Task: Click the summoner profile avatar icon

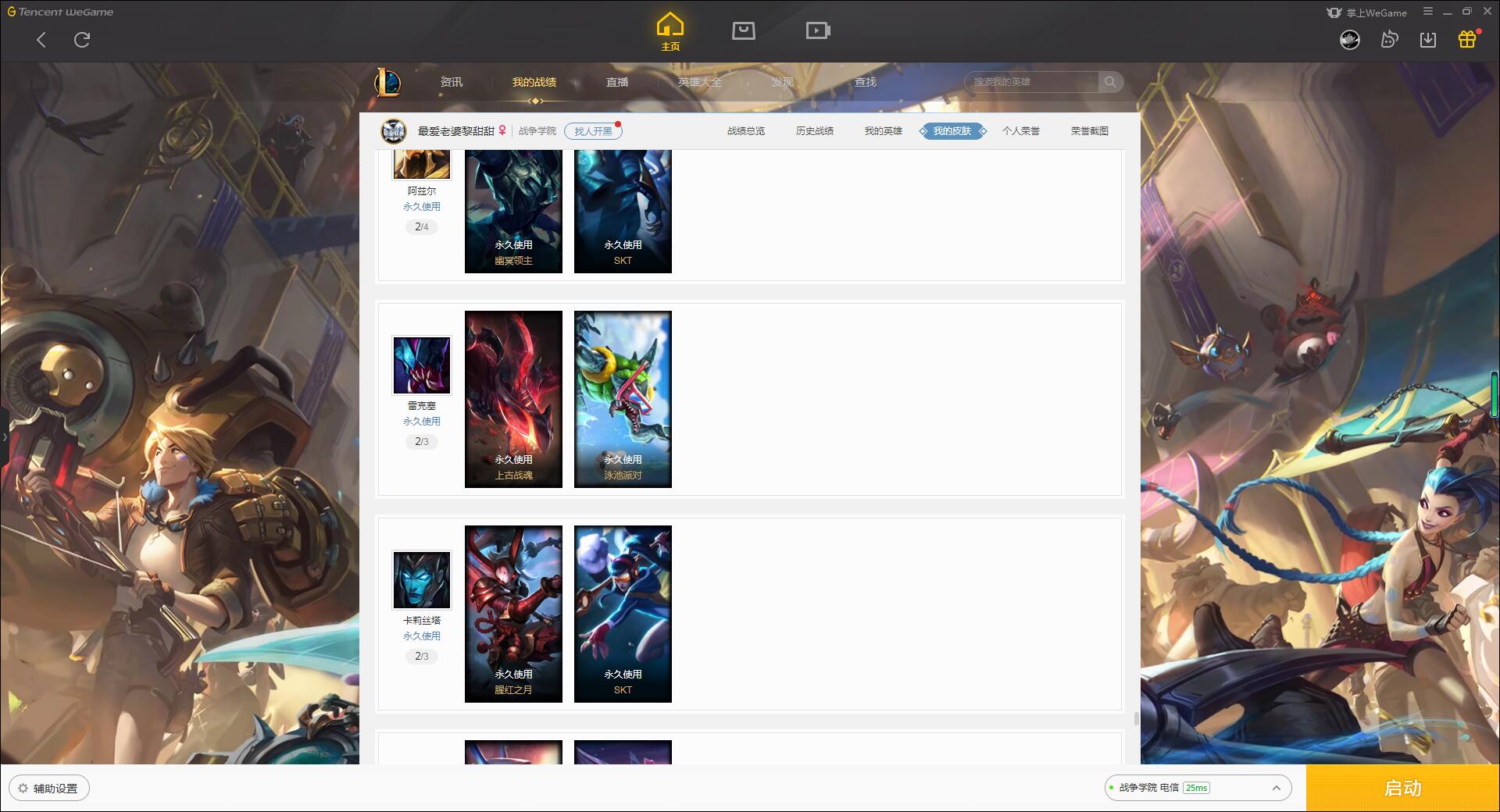Action: [x=394, y=131]
